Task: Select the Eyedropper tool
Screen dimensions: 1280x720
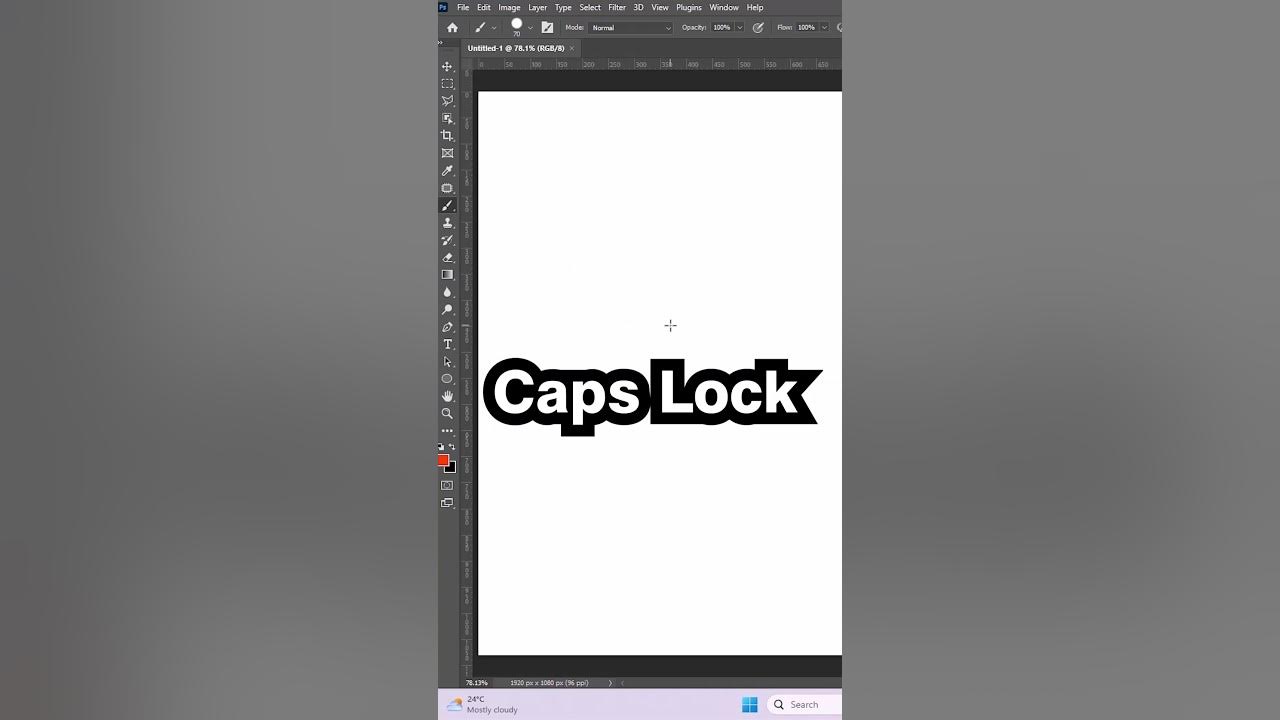Action: click(x=447, y=171)
